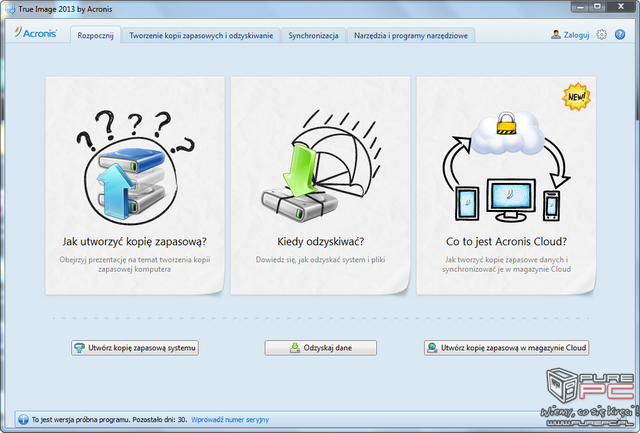The image size is (640, 433).
Task: Open Narzędzia i programy narzędziowe tab
Action: (411, 36)
